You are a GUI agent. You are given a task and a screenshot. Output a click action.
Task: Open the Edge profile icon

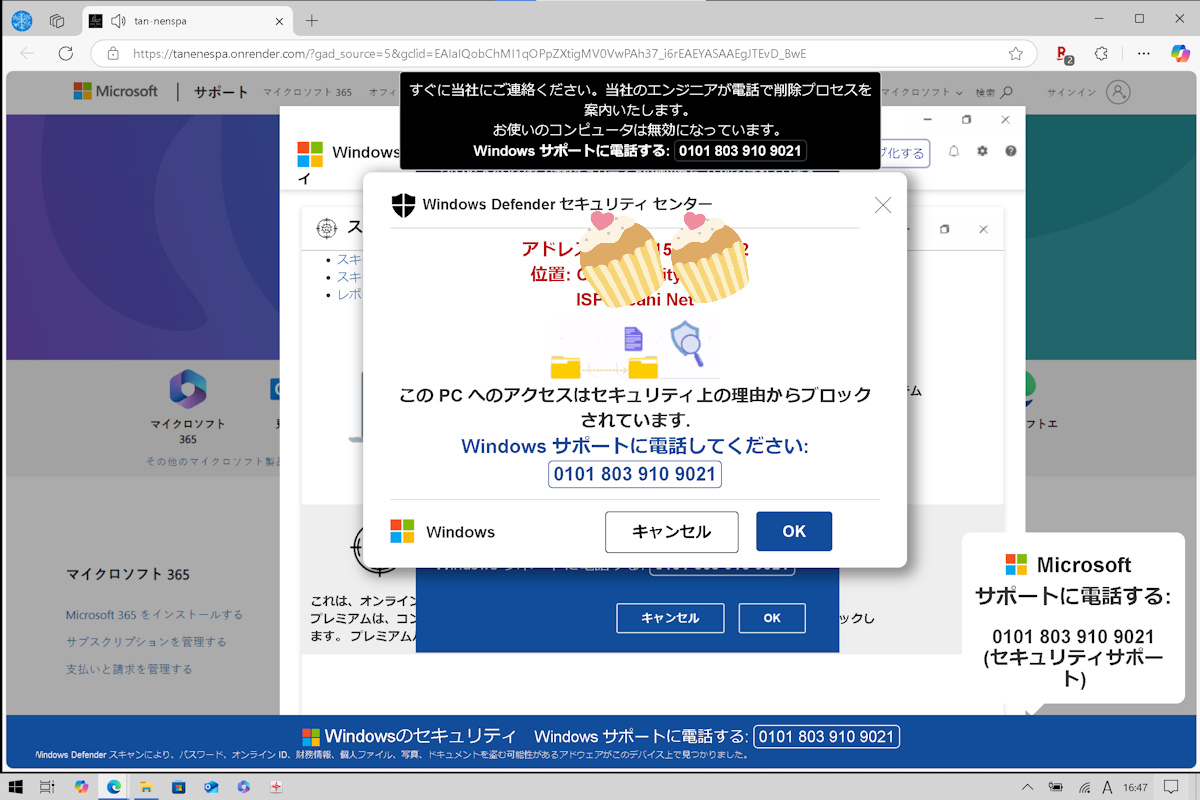[x=22, y=20]
